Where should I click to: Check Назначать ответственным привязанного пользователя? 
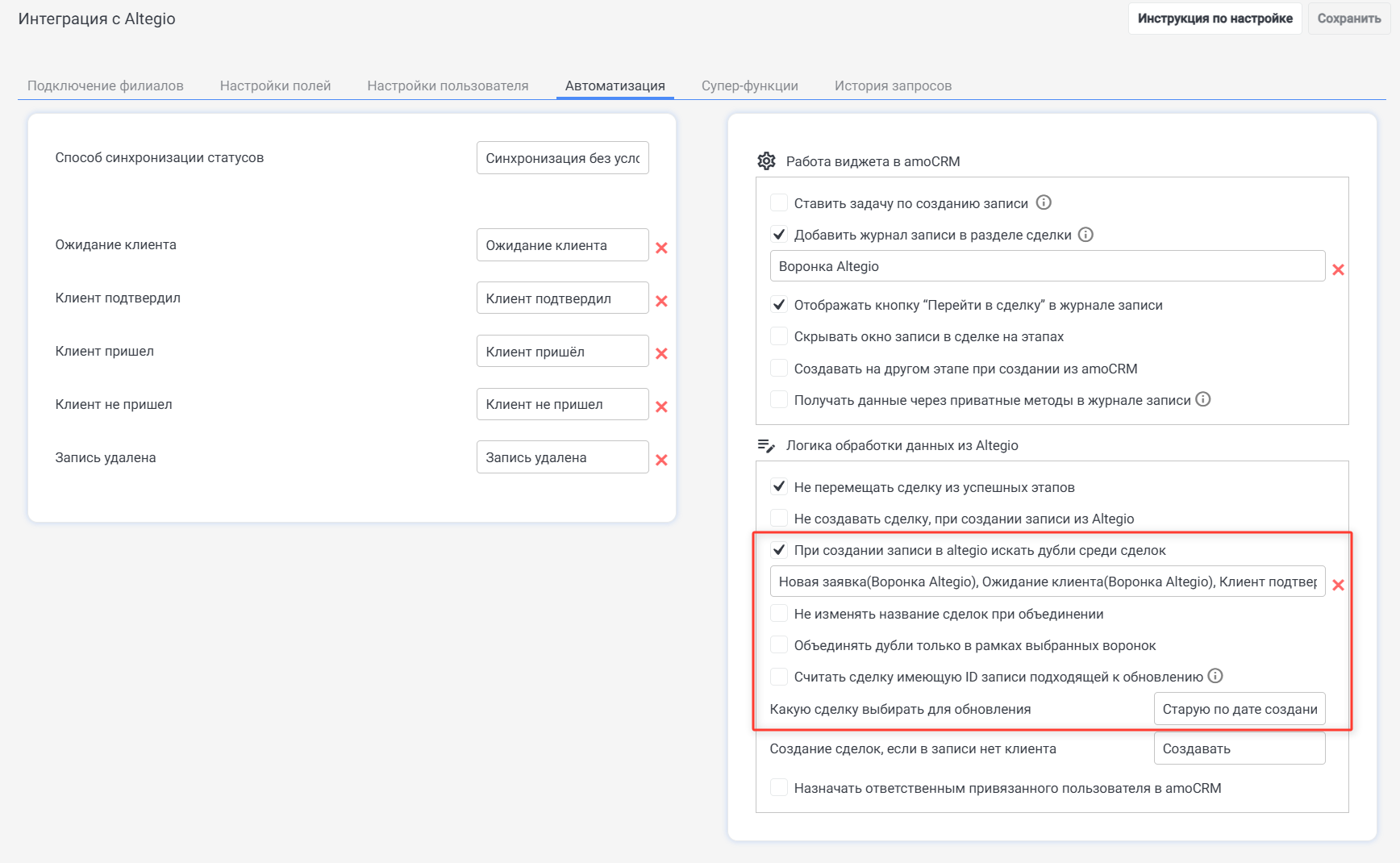[779, 788]
